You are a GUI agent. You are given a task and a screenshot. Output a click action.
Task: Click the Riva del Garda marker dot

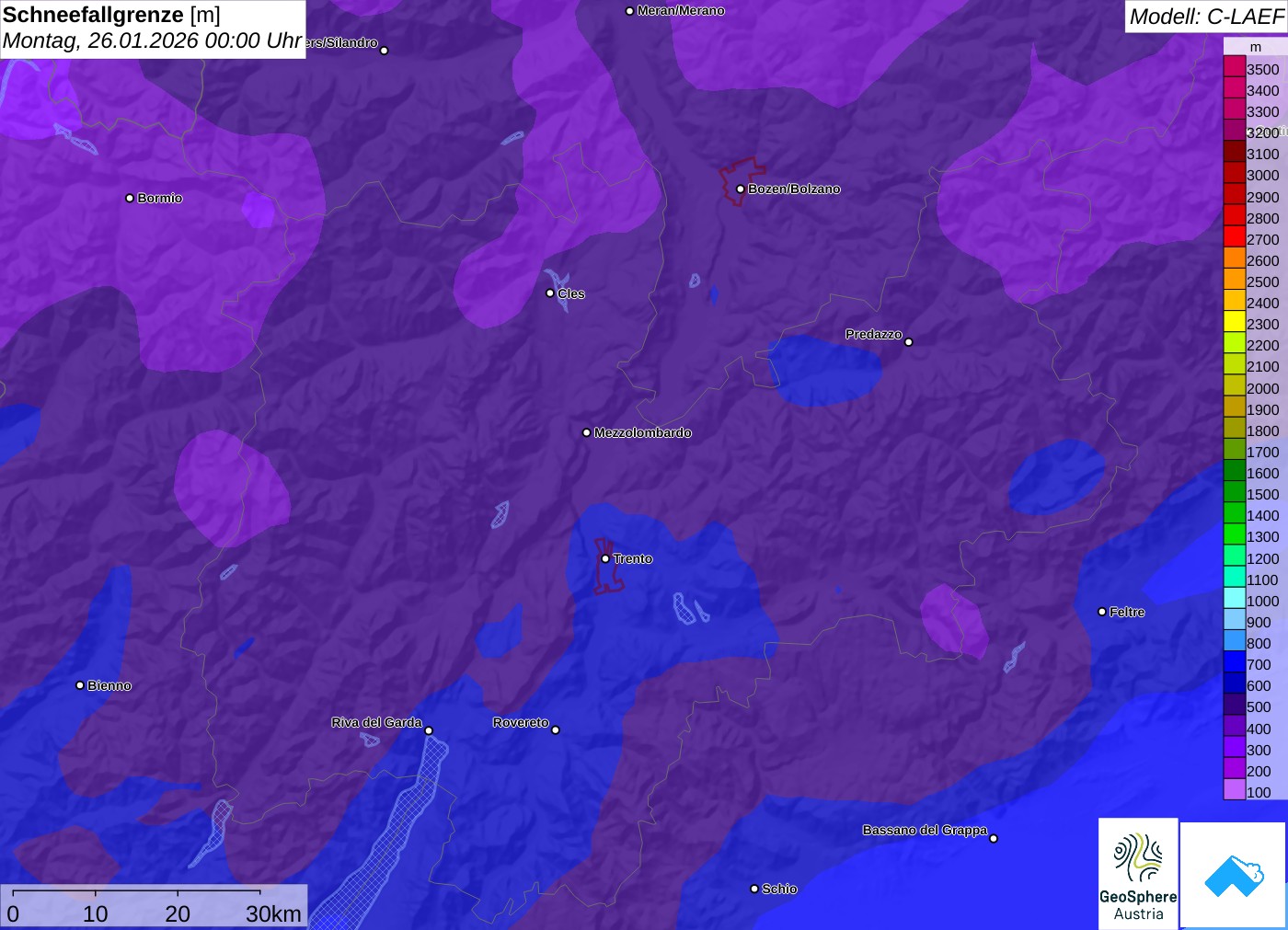429,730
